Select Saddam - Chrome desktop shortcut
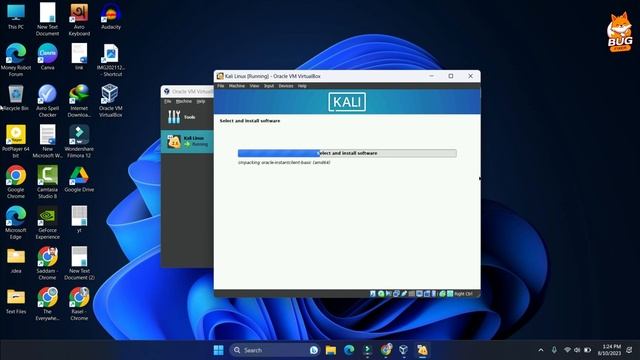The width and height of the screenshot is (640, 360). tap(47, 263)
